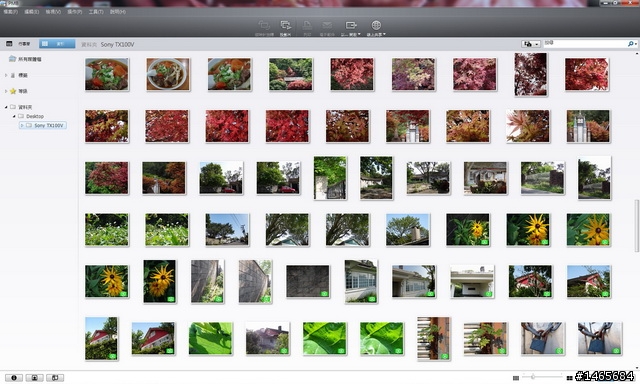Click the calendar view icon

click(x=9, y=44)
